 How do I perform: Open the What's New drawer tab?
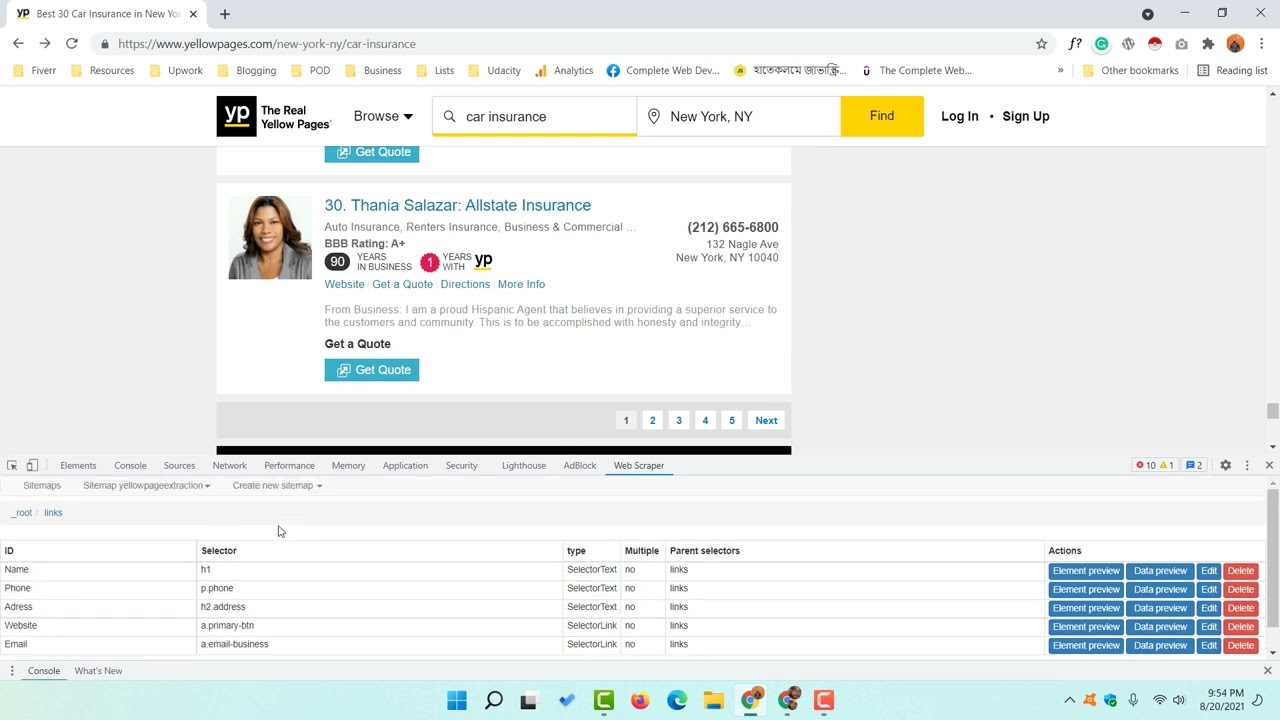(98, 671)
